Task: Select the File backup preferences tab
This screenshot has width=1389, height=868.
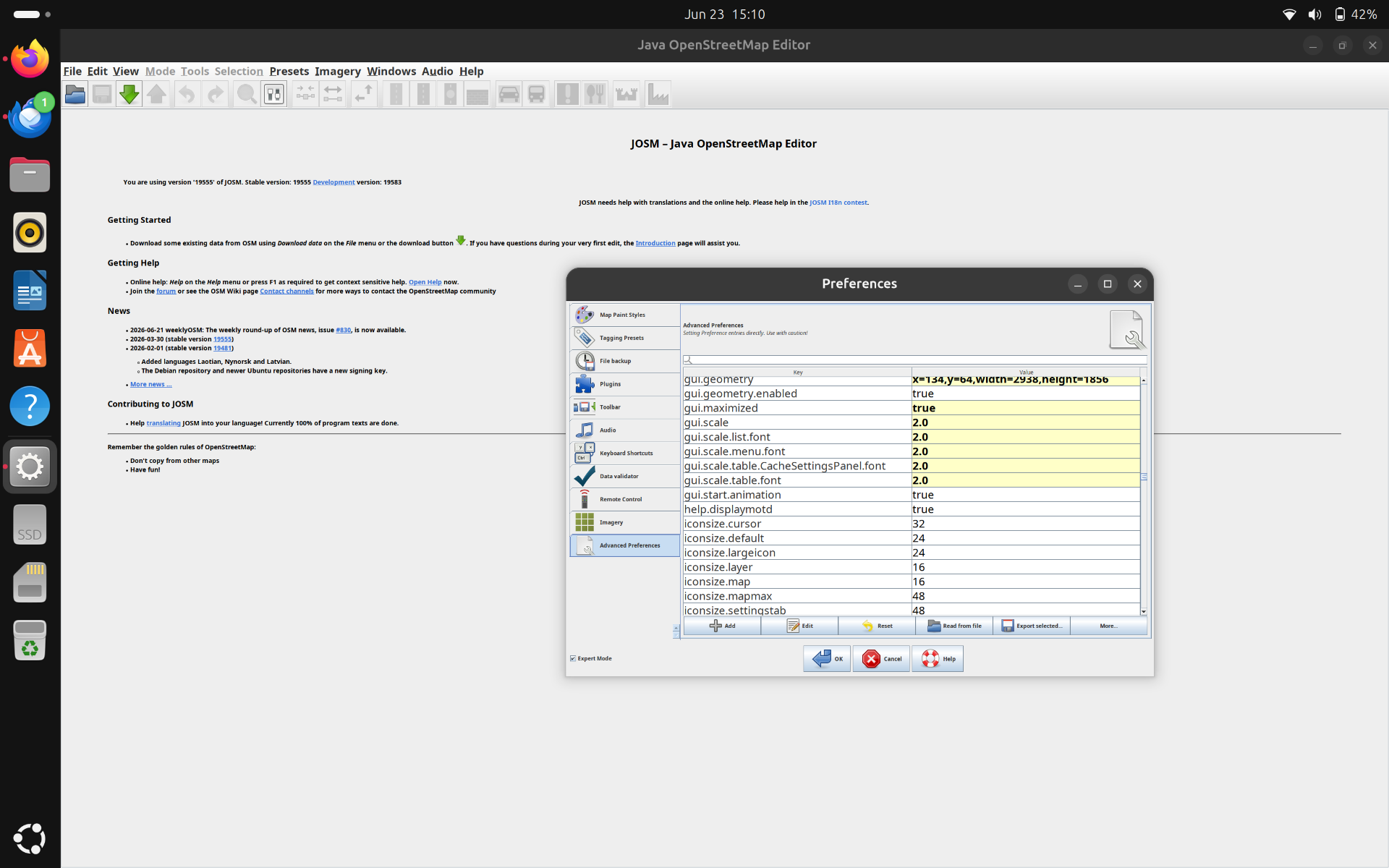Action: tap(625, 361)
